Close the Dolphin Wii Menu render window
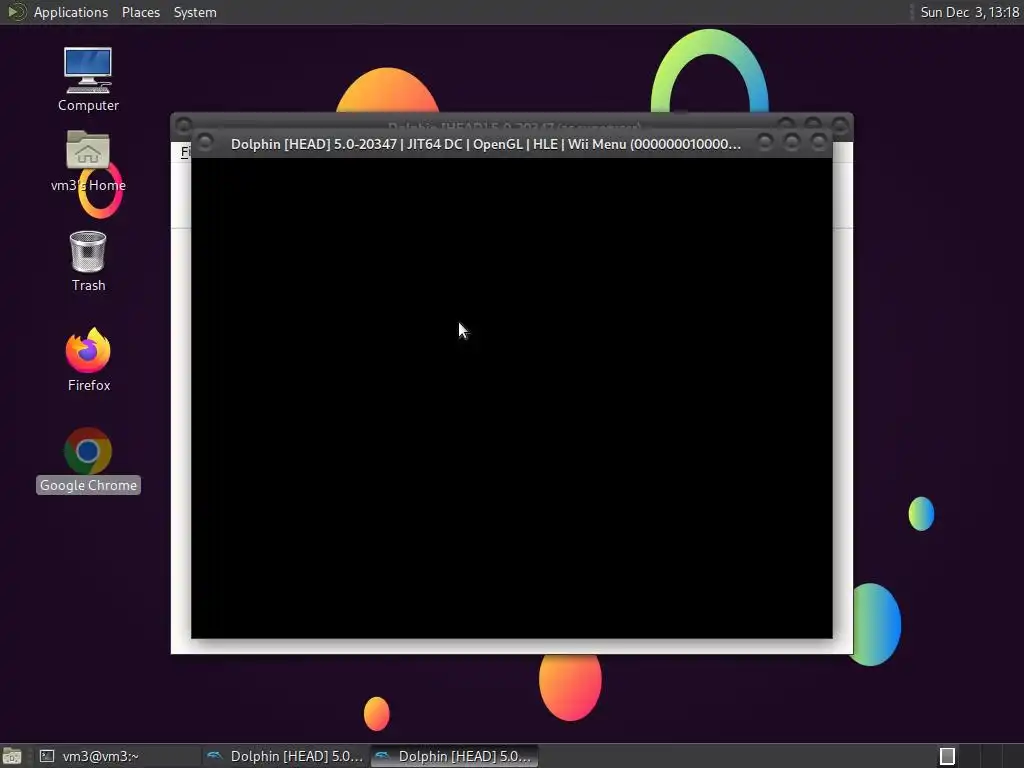Viewport: 1024px width, 768px height. tap(818, 142)
